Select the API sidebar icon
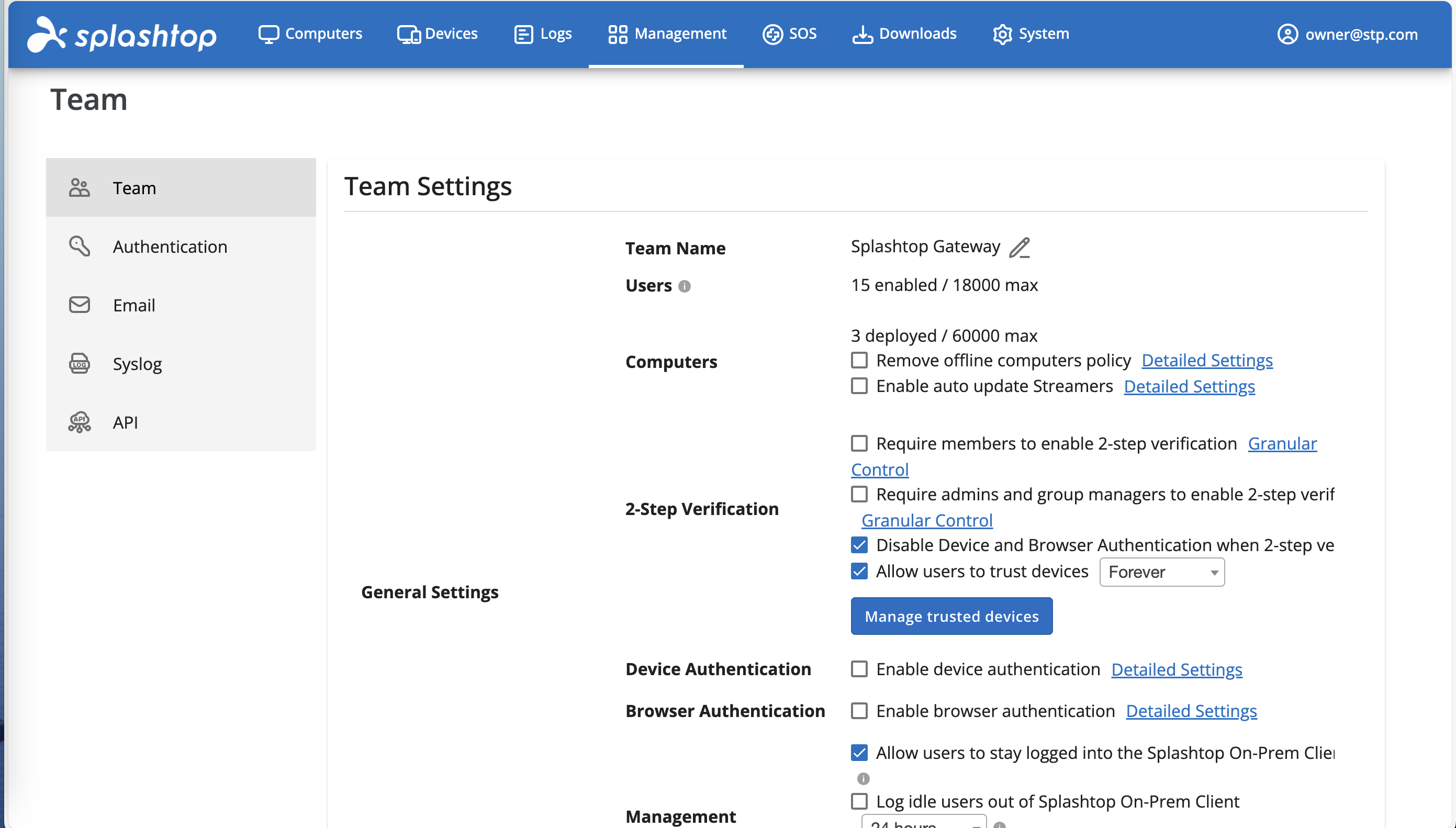The image size is (1456, 828). [80, 422]
